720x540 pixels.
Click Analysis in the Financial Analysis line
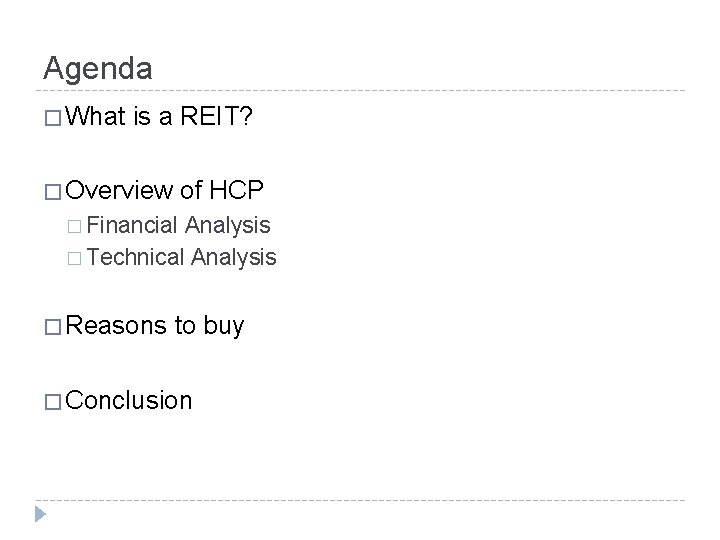[x=229, y=227]
